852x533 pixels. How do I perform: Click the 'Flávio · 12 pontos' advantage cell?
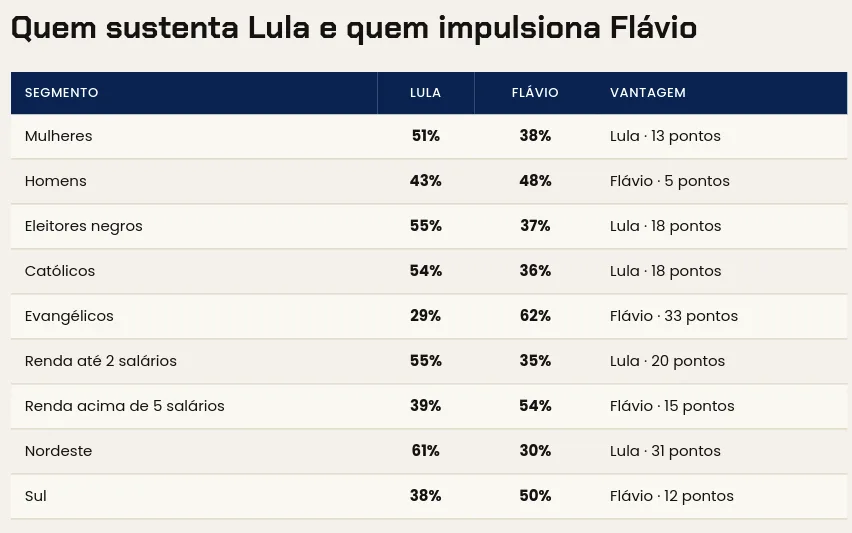pos(672,496)
